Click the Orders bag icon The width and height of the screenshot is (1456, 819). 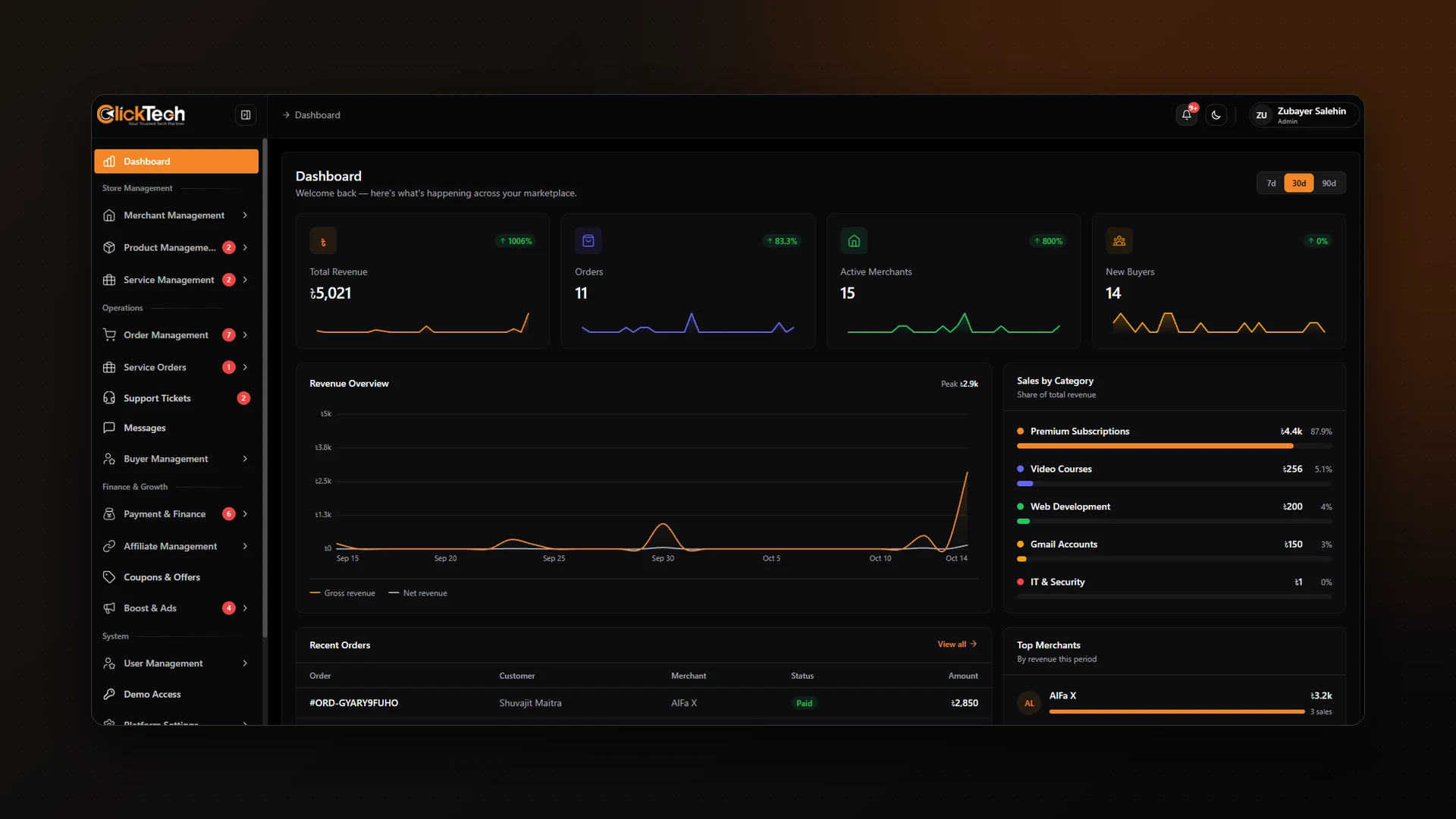point(588,241)
